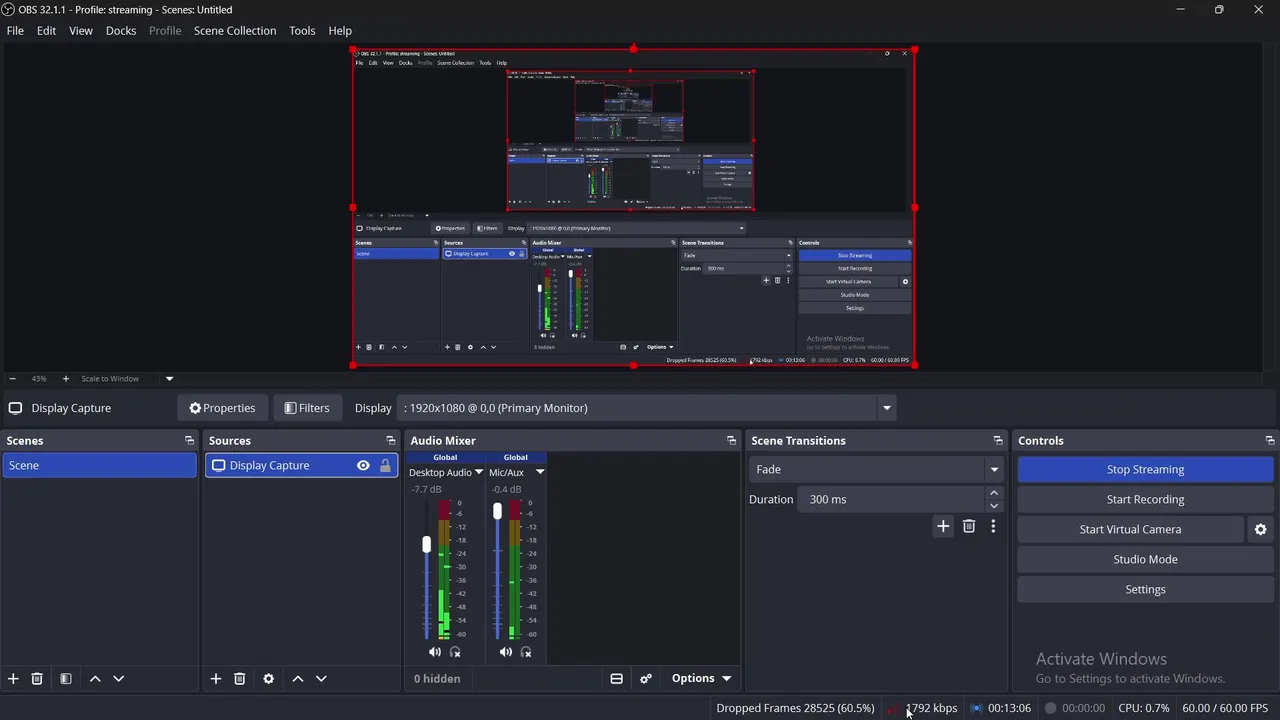Click Desktop Audio volume slider handle
Viewport: 1280px width, 720px height.
pyautogui.click(x=426, y=545)
